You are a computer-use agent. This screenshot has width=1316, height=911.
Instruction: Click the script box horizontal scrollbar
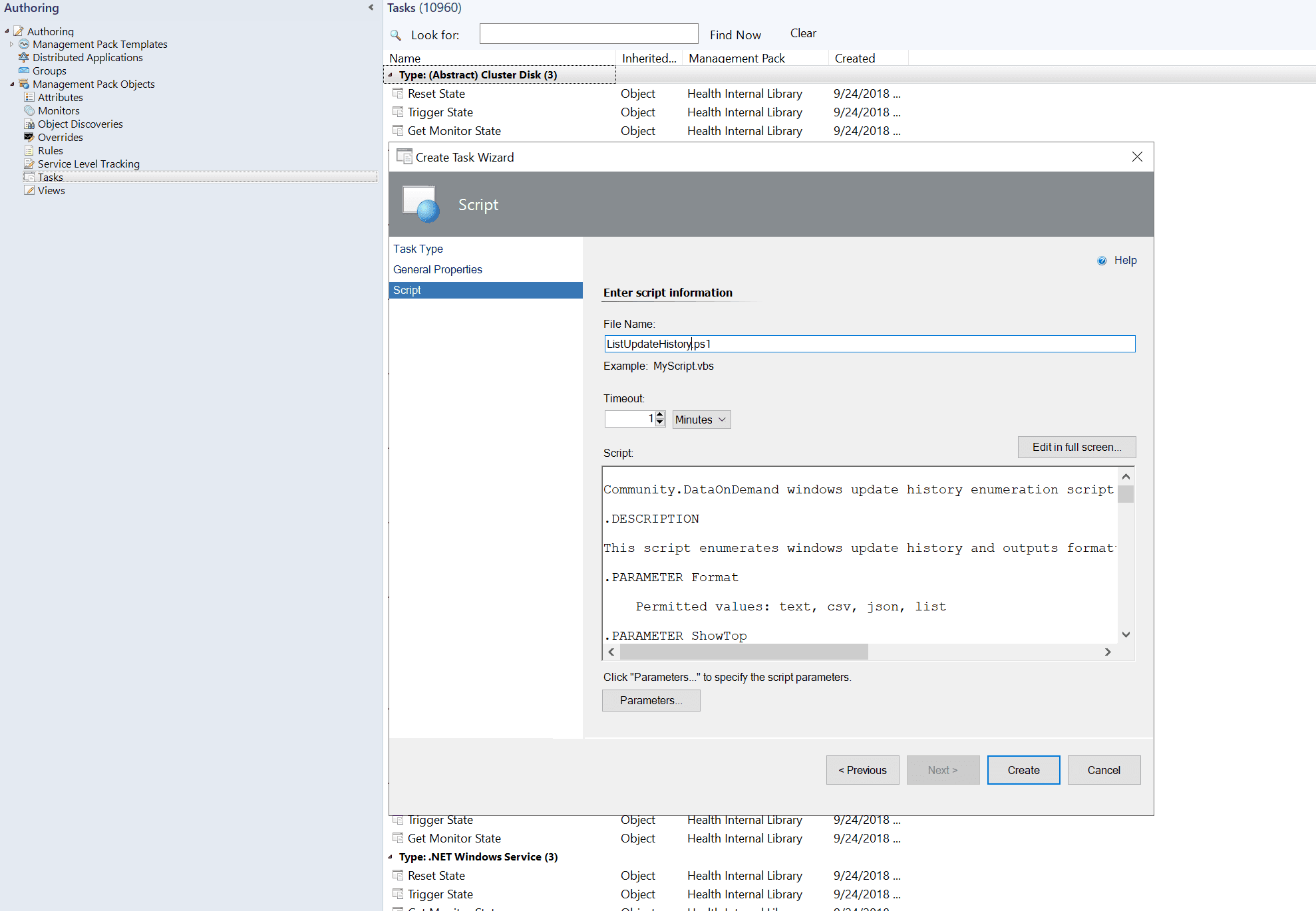[x=744, y=652]
